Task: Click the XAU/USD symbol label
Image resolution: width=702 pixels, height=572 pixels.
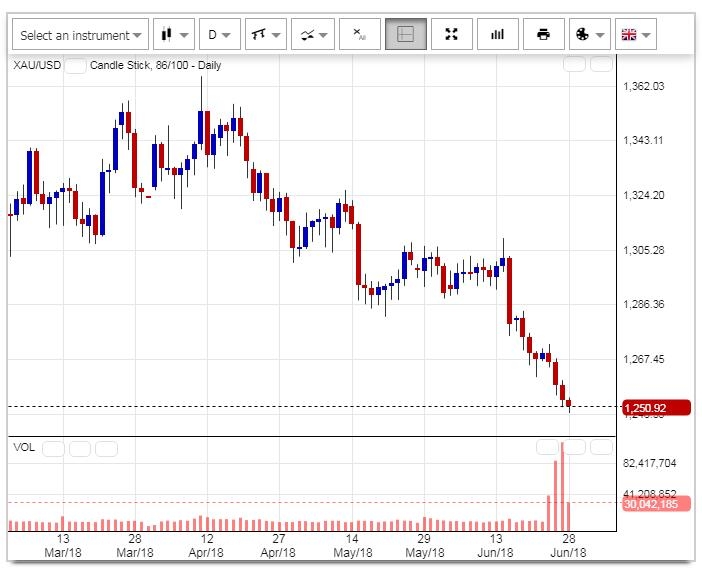Action: 35,66
